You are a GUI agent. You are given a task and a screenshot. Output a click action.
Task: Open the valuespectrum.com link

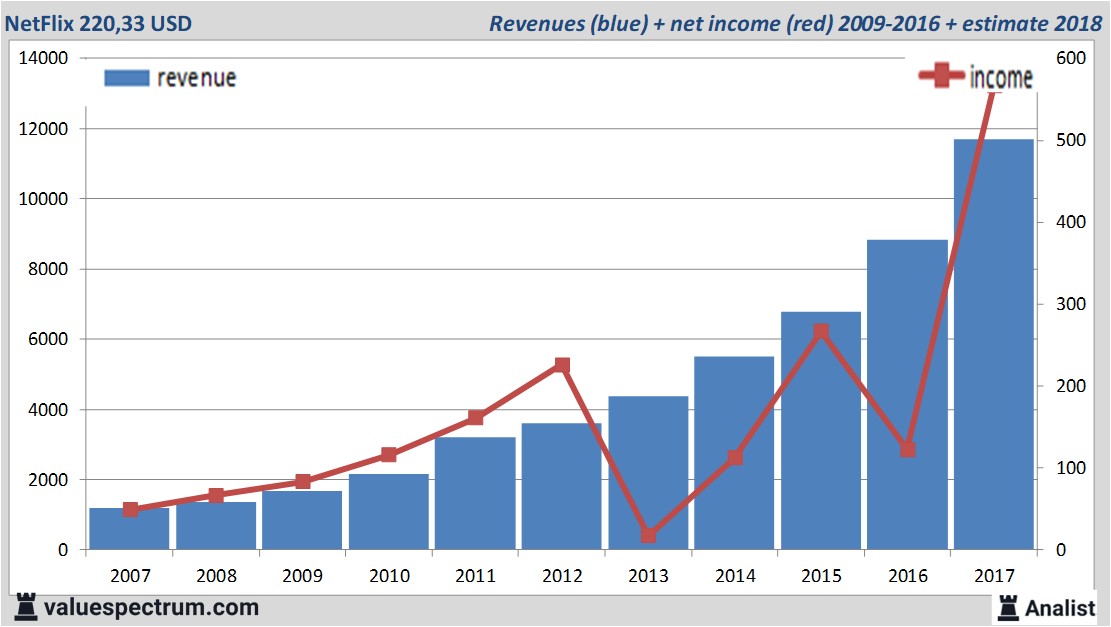click(x=150, y=607)
